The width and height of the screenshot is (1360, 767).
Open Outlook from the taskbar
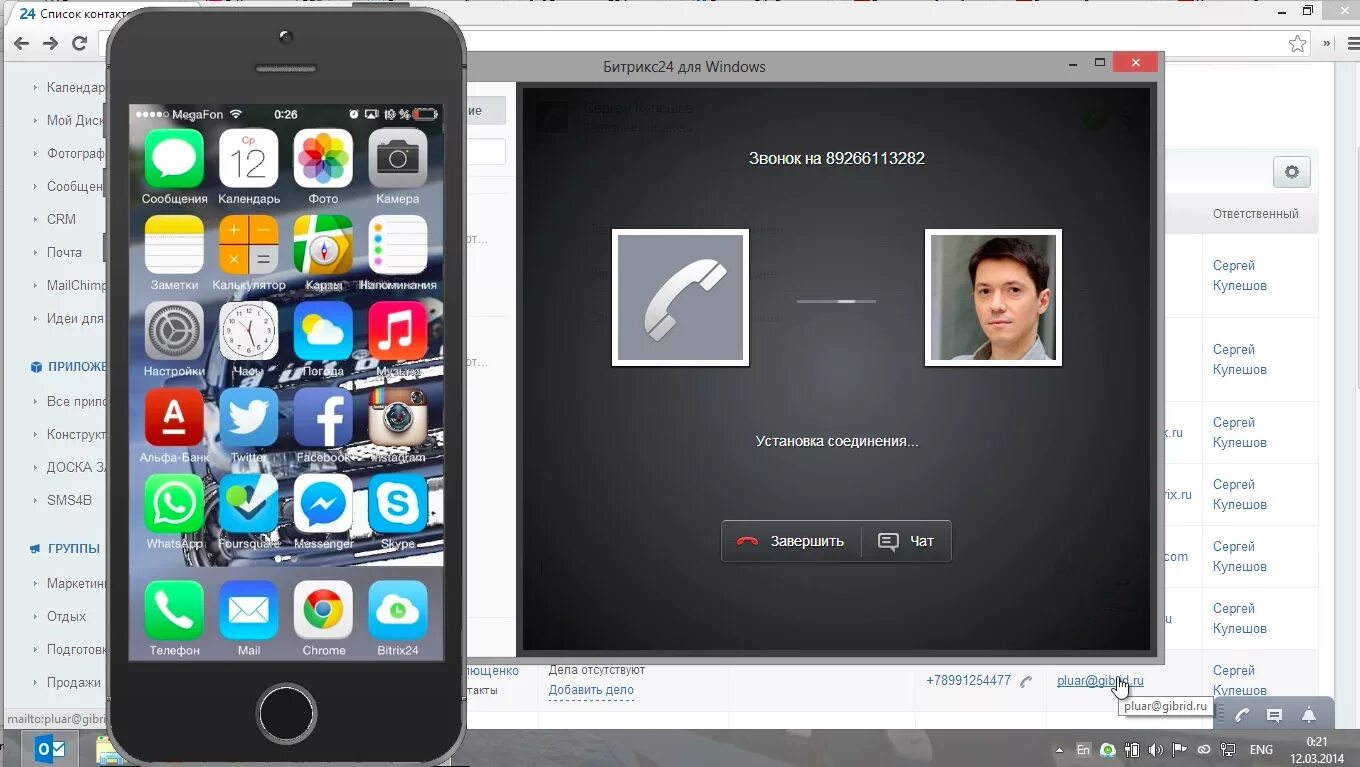50,749
